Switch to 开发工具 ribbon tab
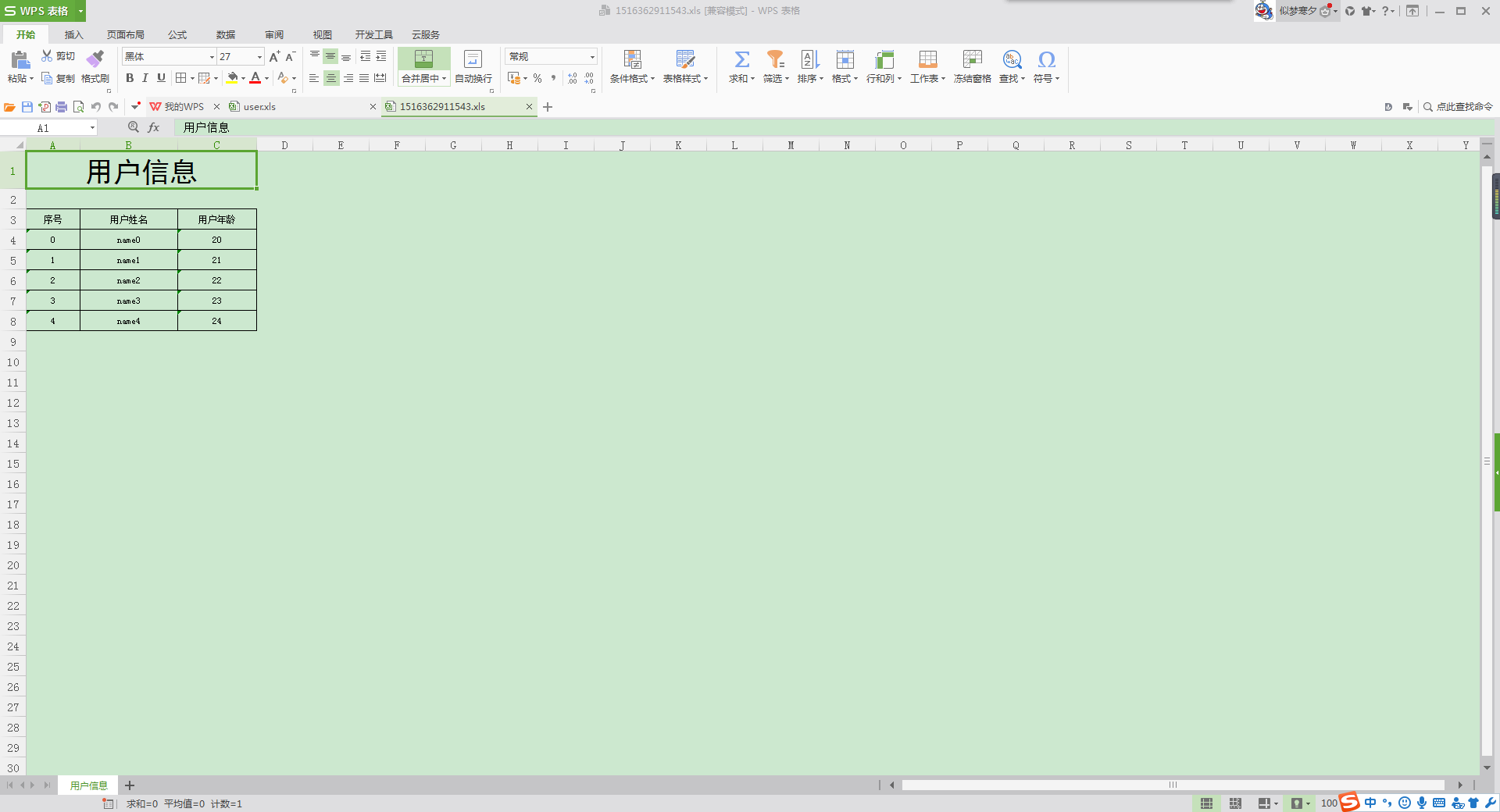This screenshot has width=1500, height=812. (x=373, y=34)
